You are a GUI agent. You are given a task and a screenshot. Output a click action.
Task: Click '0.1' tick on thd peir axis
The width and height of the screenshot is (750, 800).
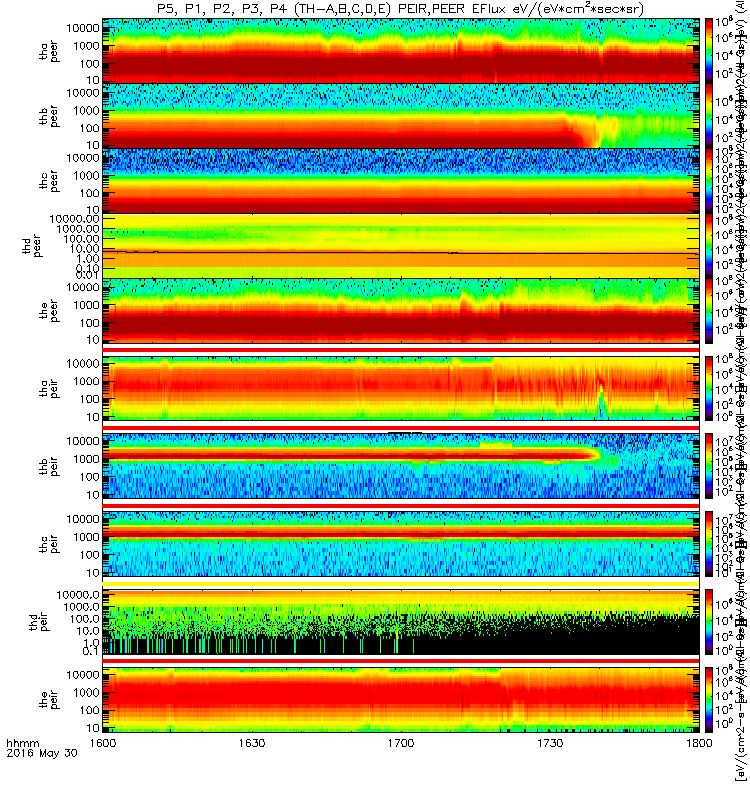coord(92,651)
